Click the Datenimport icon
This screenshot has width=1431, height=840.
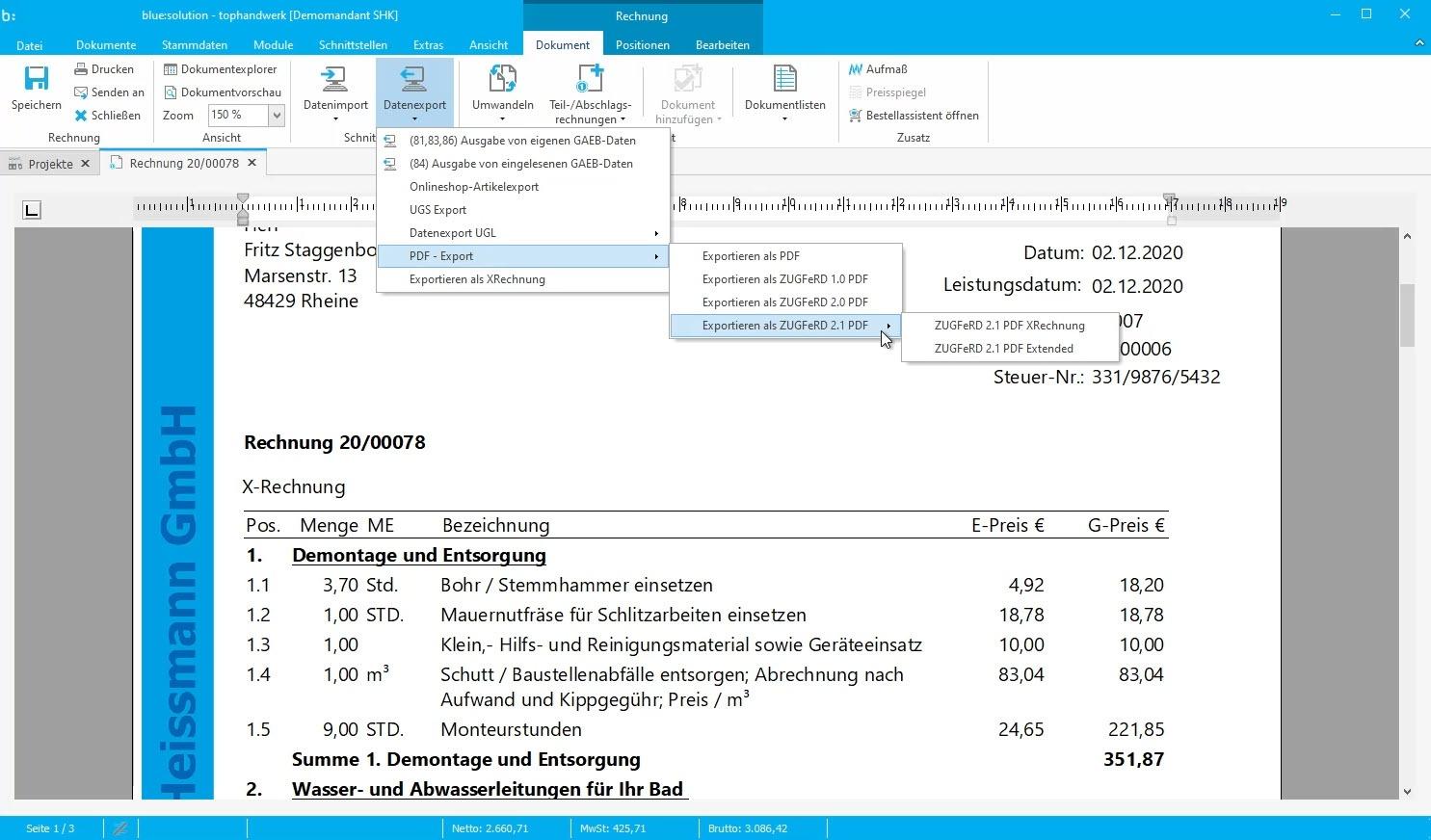(x=335, y=79)
